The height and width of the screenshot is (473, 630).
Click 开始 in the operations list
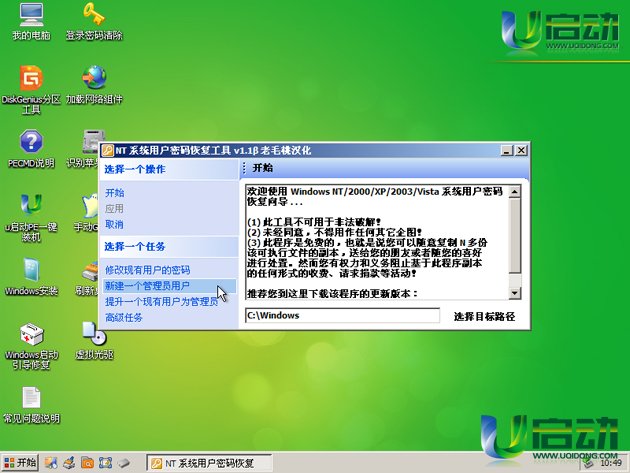(115, 193)
